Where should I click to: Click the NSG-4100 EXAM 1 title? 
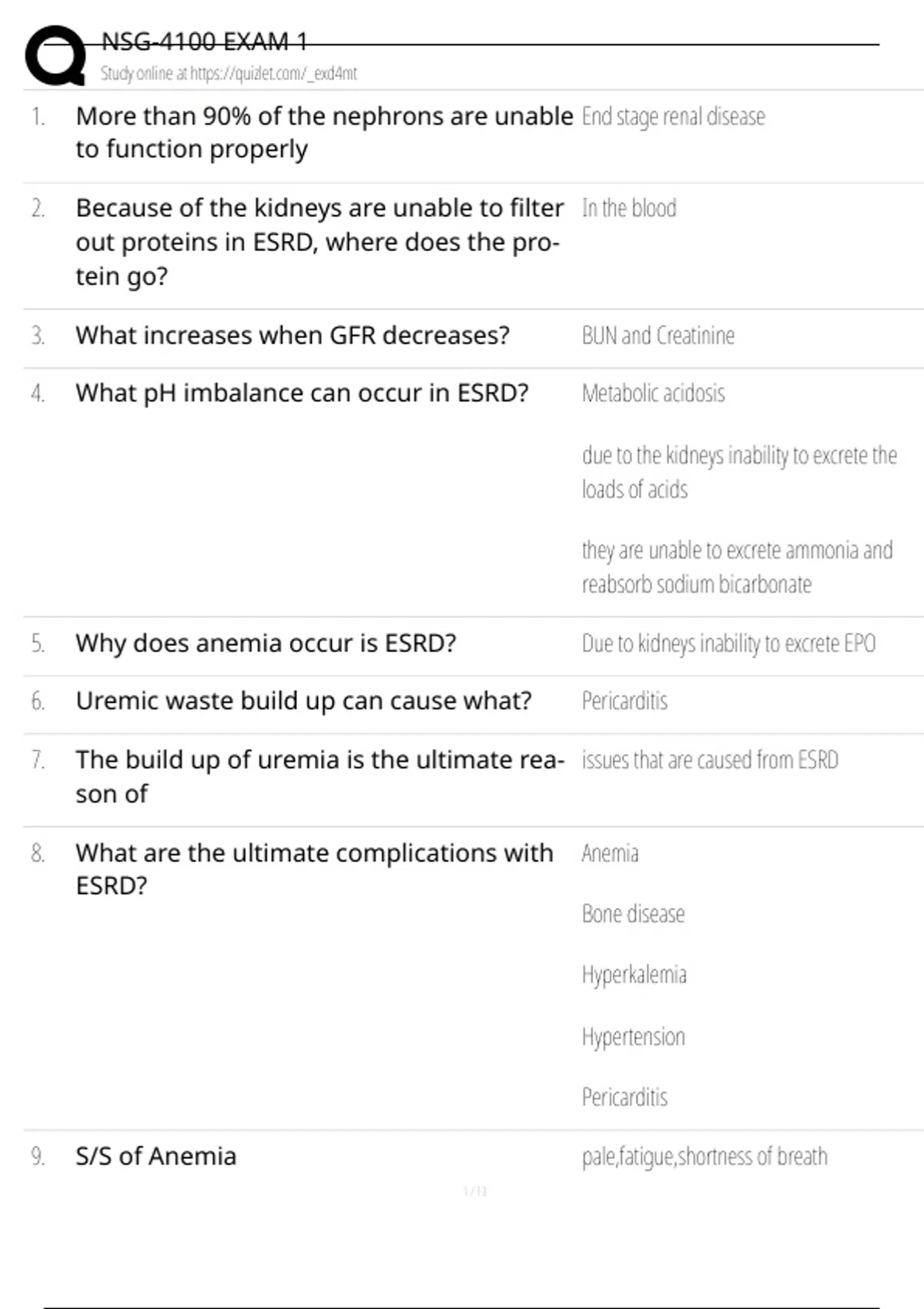point(204,42)
